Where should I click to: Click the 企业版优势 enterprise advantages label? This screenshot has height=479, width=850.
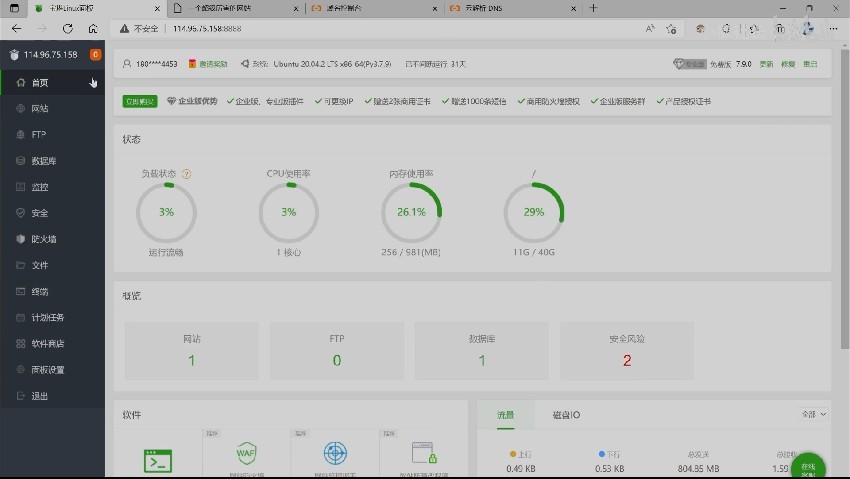[x=192, y=101]
